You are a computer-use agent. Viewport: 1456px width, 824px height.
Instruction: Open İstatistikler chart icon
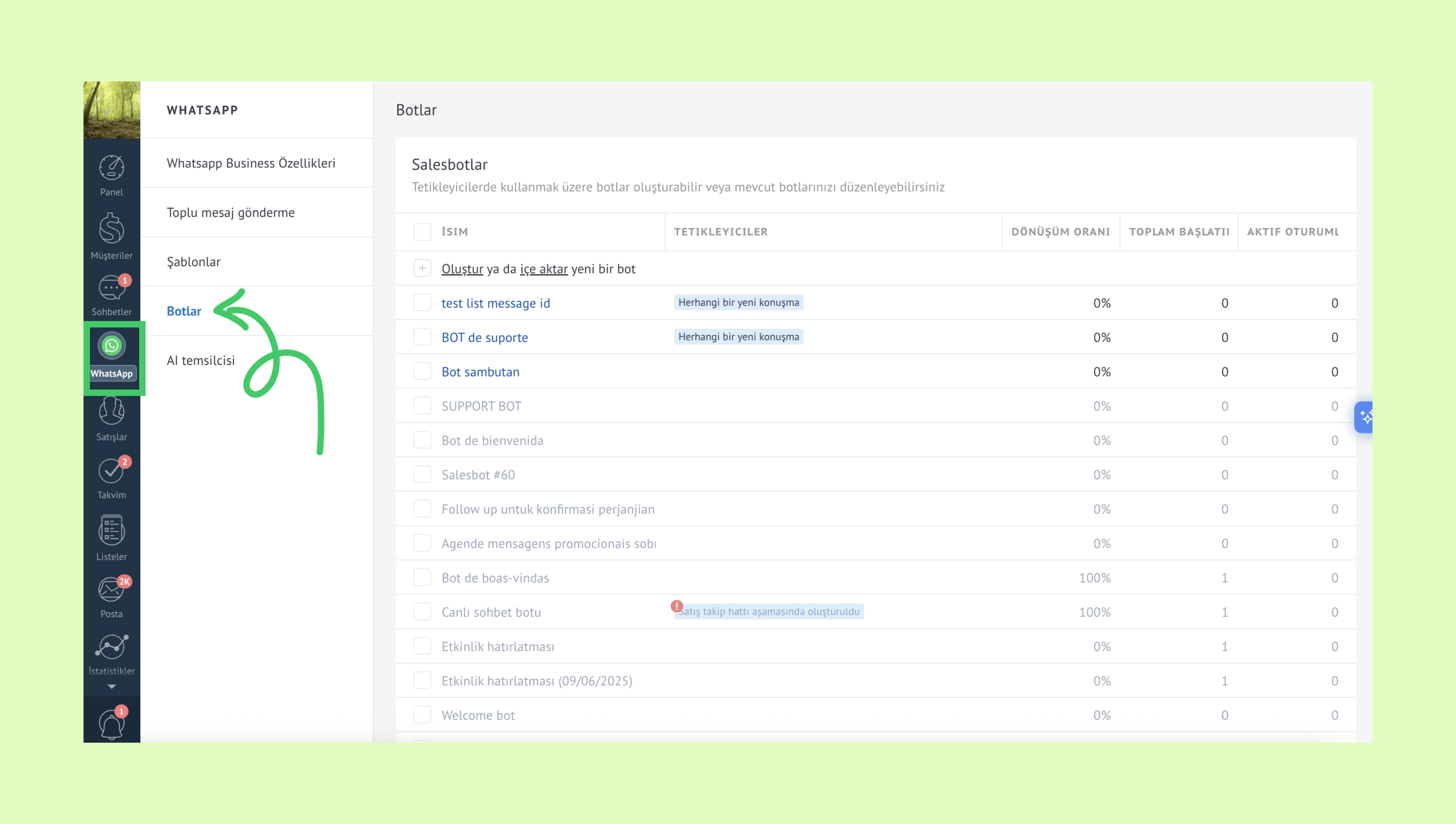tap(111, 647)
